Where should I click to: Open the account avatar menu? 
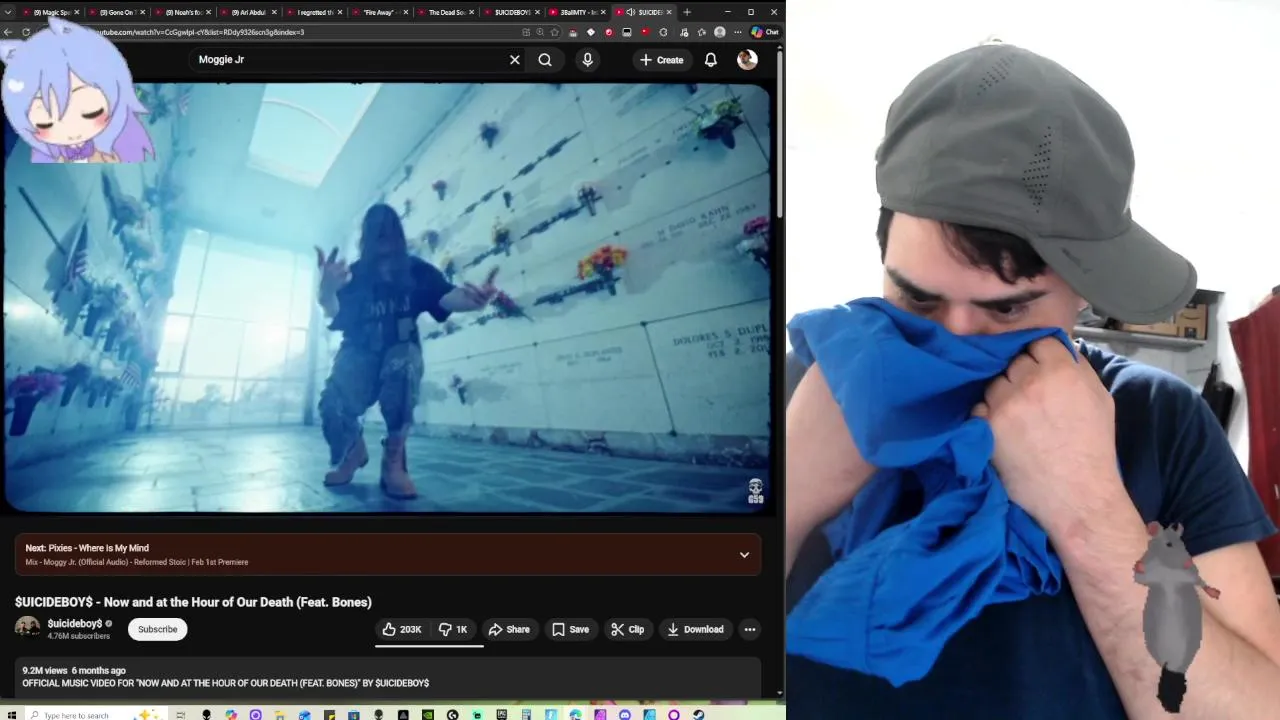tap(747, 60)
